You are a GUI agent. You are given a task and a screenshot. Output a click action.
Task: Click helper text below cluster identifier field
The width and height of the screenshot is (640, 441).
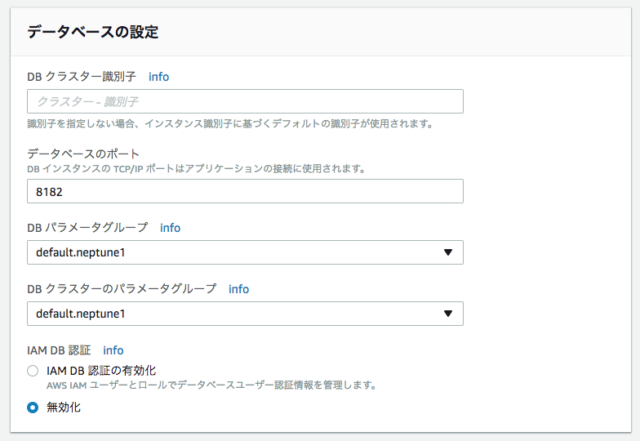[x=230, y=124]
